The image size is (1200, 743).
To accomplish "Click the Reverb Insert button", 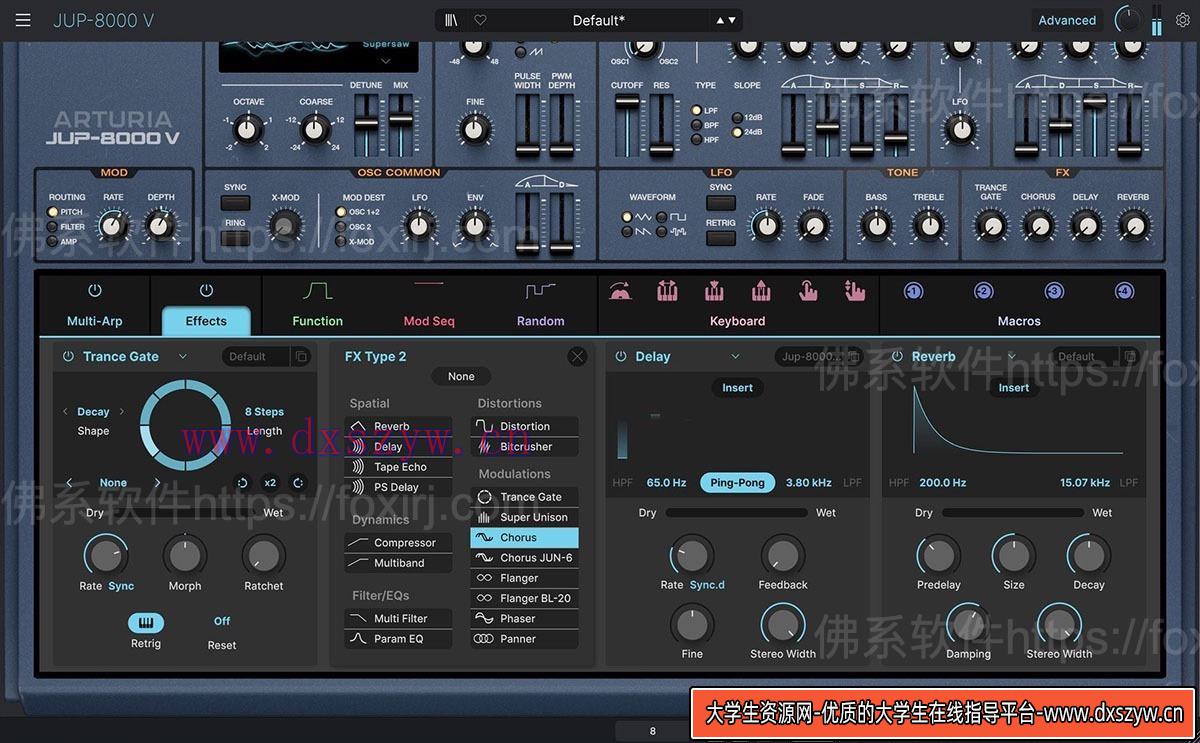I will (1014, 388).
